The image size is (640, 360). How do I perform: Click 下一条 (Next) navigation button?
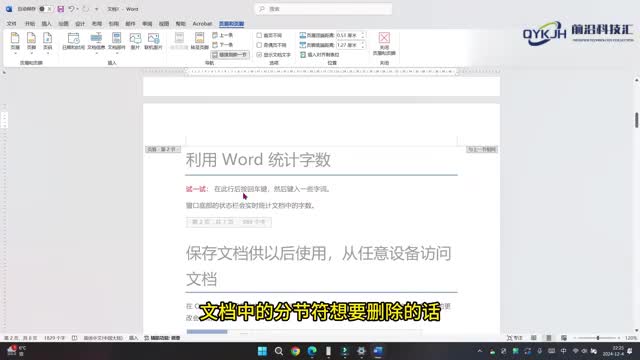coord(222,45)
